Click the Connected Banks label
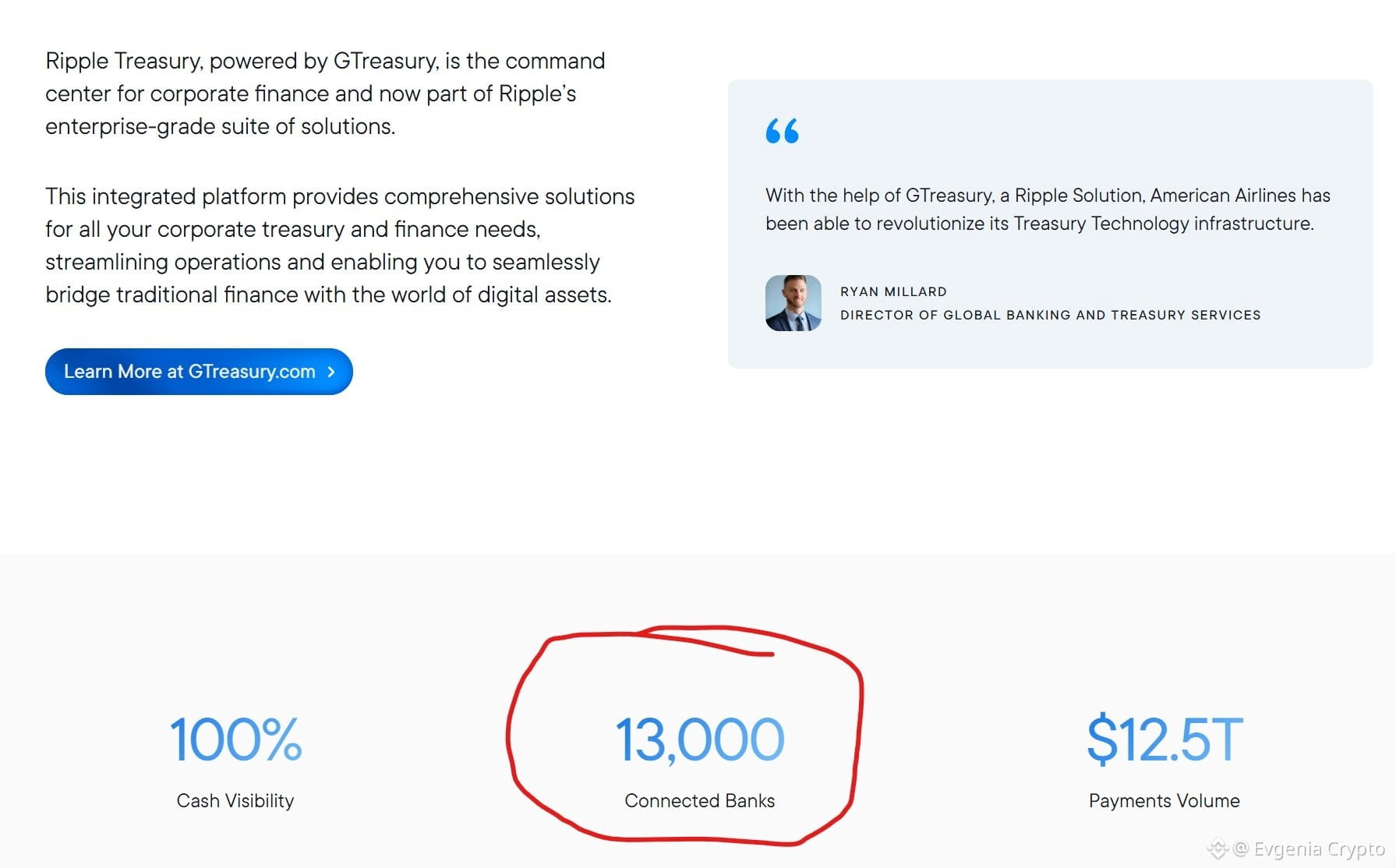Image resolution: width=1396 pixels, height=868 pixels. pyautogui.click(x=700, y=801)
